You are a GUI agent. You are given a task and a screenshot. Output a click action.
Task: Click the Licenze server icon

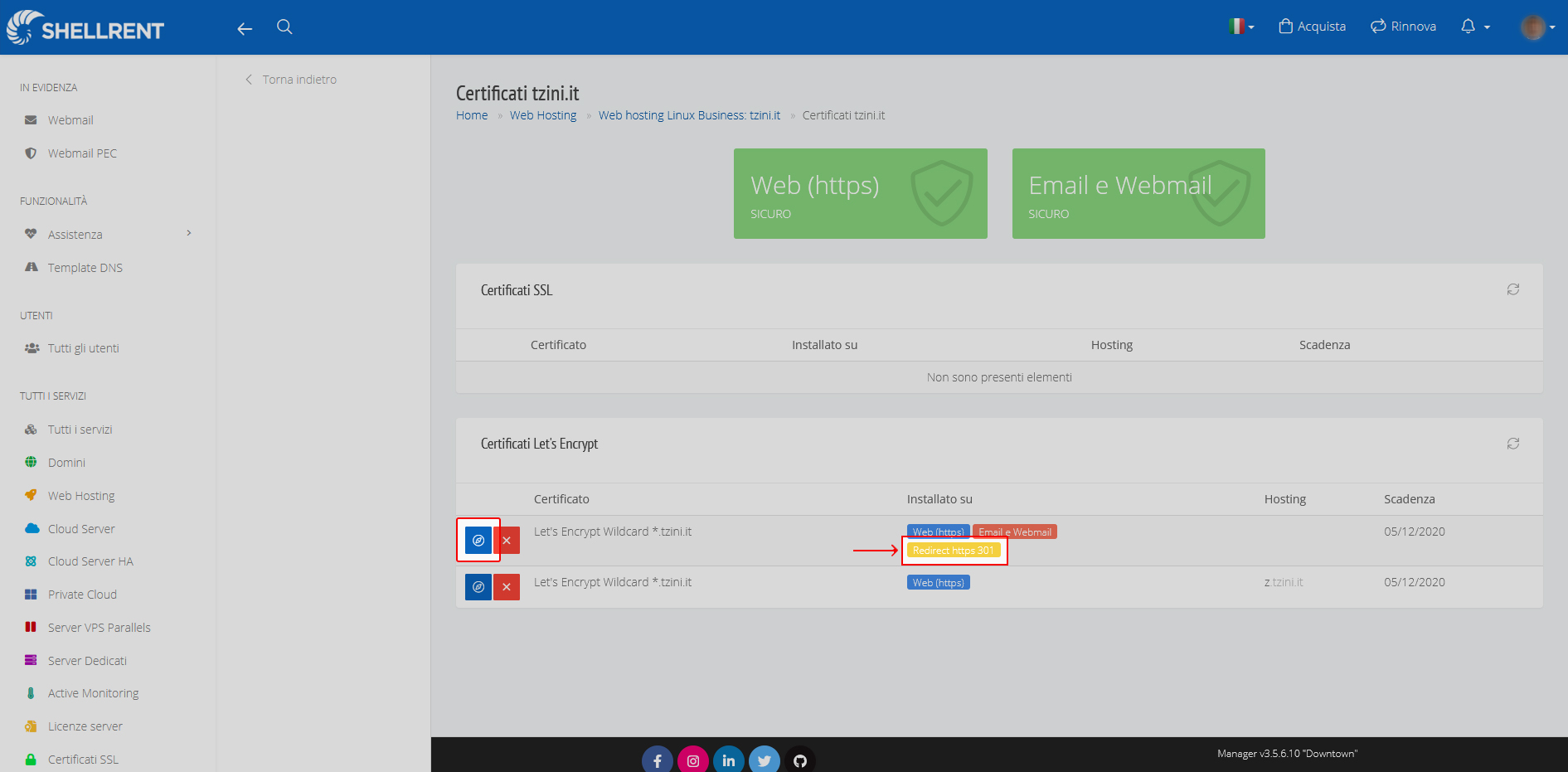click(x=31, y=726)
